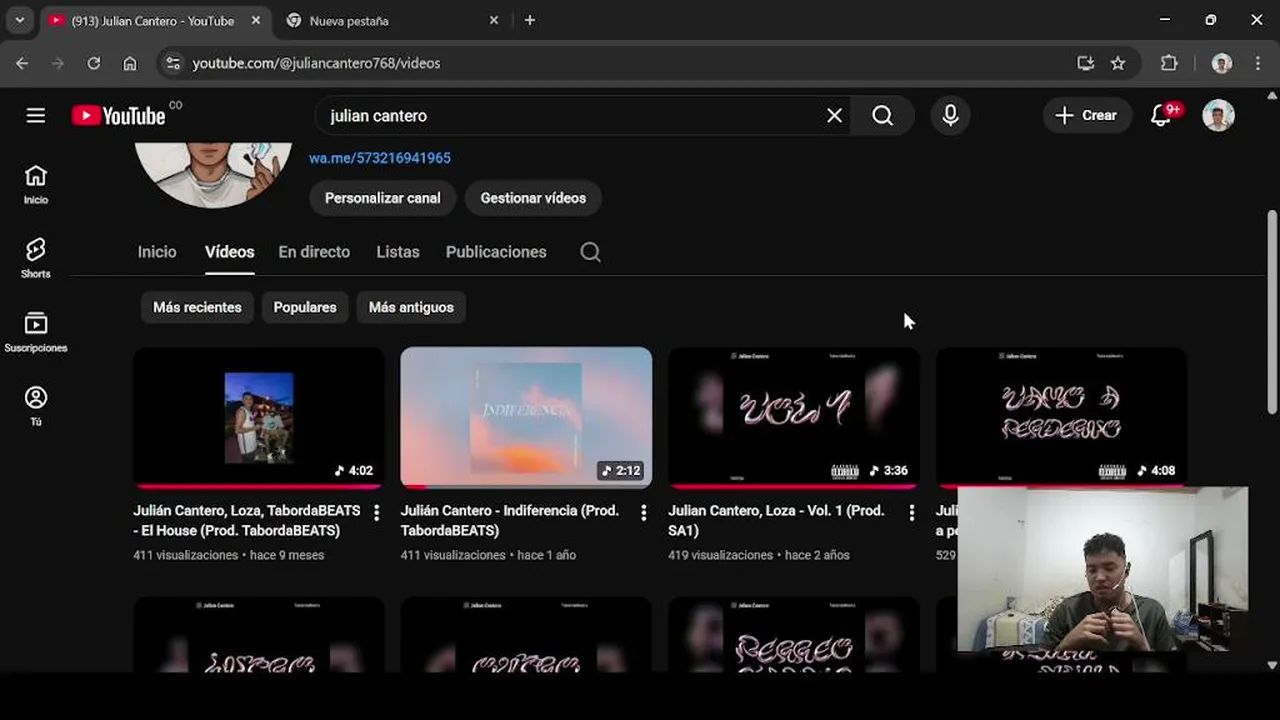Open the El House video title
Viewport: 1280px width, 720px height.
(x=247, y=520)
